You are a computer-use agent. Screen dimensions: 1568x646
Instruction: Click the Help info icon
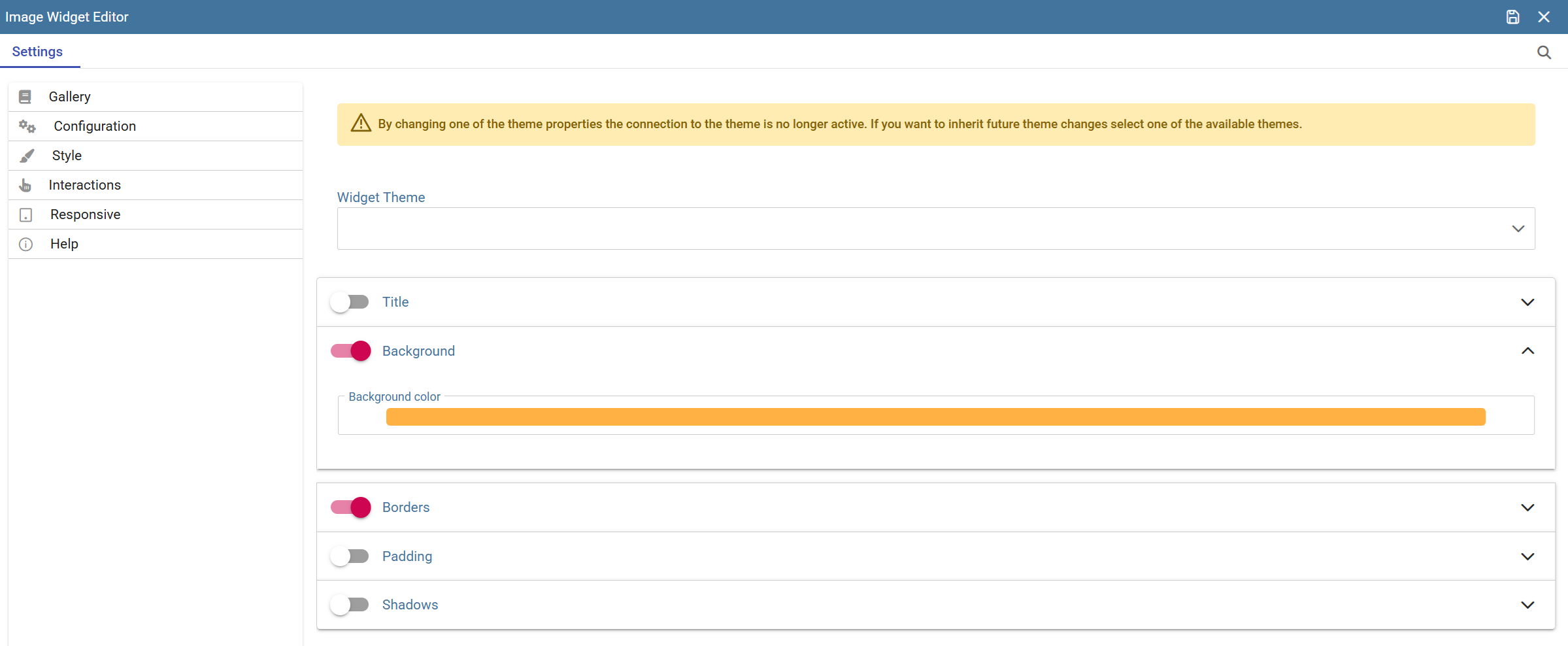(25, 245)
